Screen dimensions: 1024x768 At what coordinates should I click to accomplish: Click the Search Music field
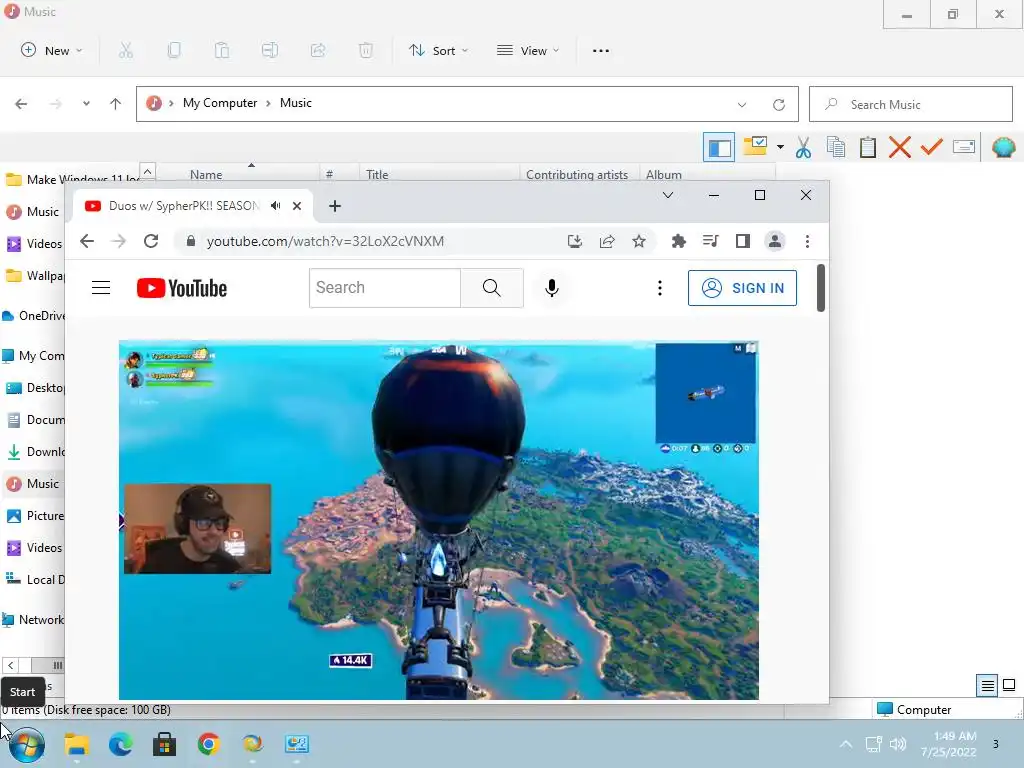pyautogui.click(x=910, y=104)
